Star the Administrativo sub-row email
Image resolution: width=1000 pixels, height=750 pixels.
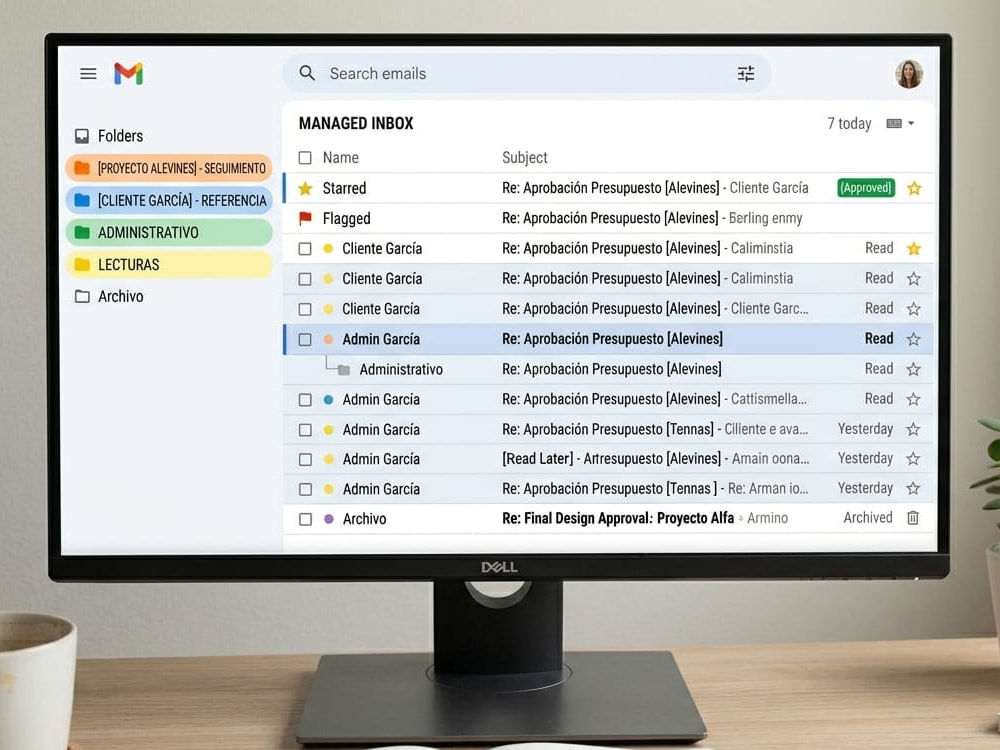[x=913, y=369]
